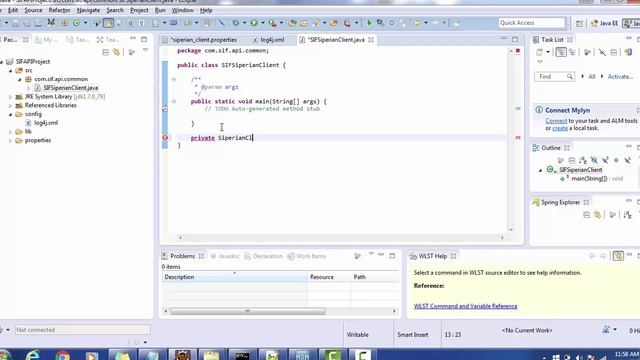Open Internet Explorer from the taskbar
Image resolution: width=640 pixels, height=360 pixels.
coord(33,355)
